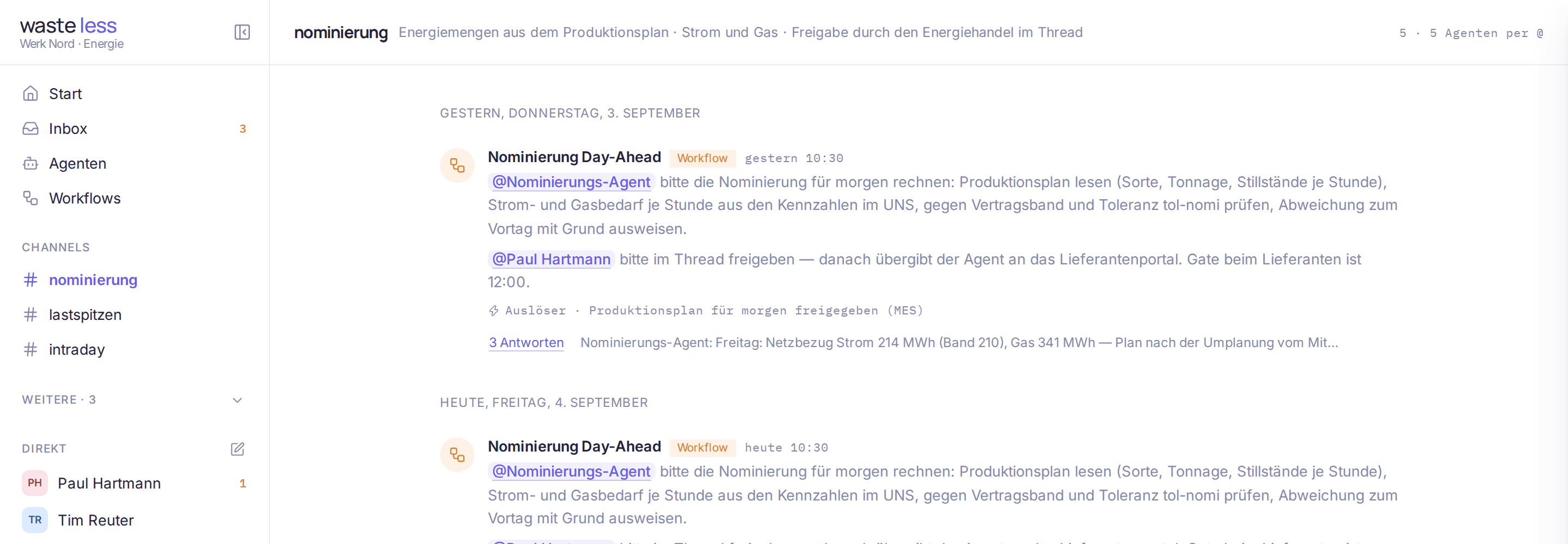Click the hash icon beside lastspitzen
Screen dimensions: 1568x544
pyautogui.click(x=30, y=314)
